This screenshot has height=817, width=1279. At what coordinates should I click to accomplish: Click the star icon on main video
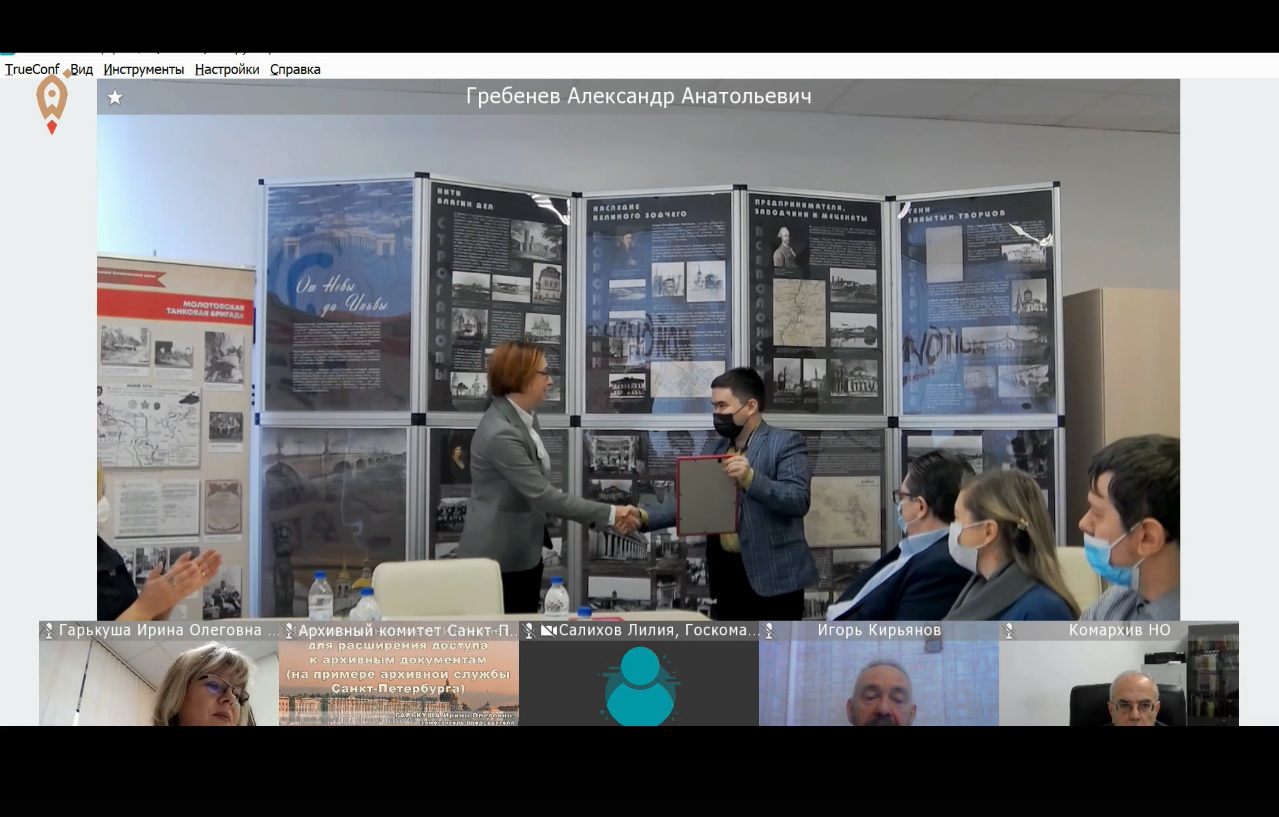[x=115, y=97]
